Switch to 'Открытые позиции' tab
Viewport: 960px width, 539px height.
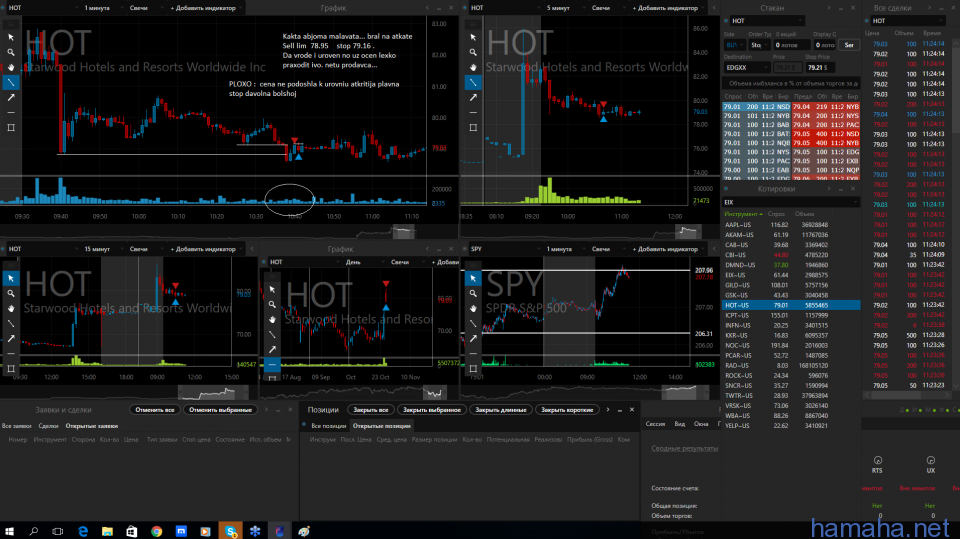point(381,426)
